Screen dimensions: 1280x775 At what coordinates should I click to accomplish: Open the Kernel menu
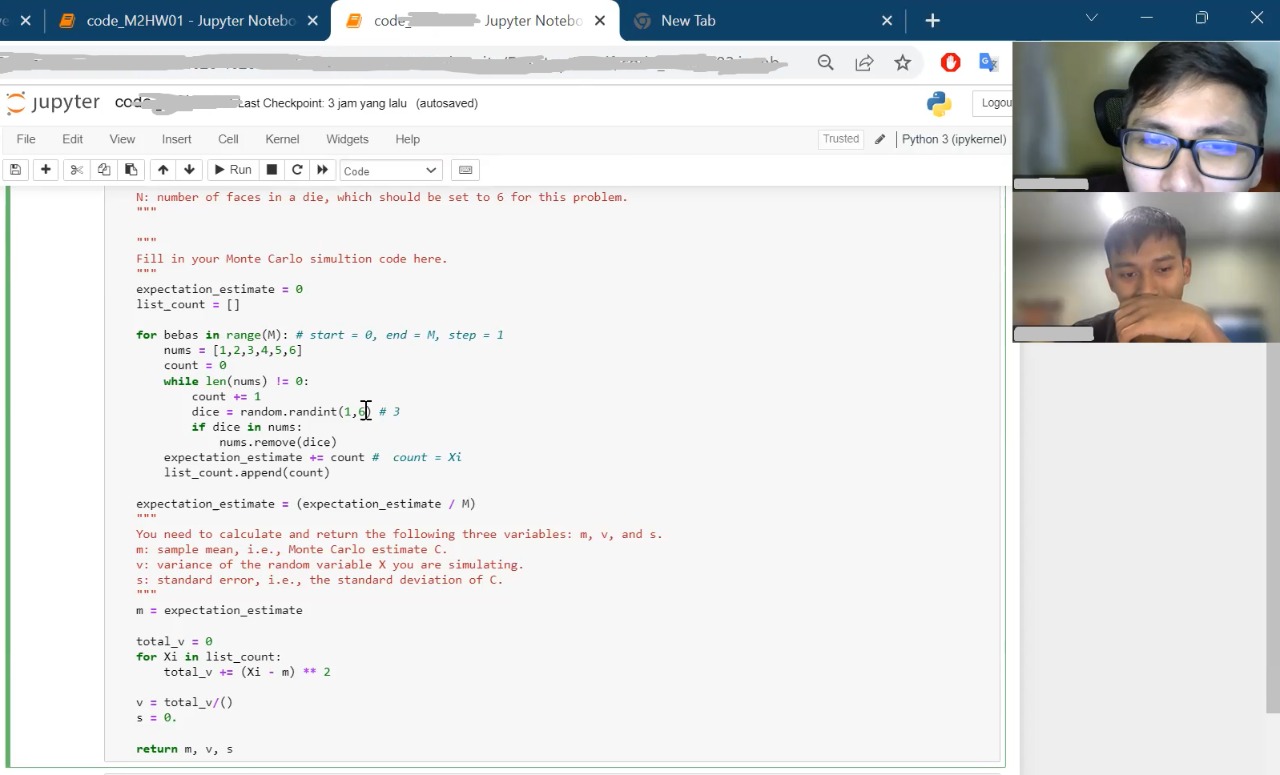[282, 139]
